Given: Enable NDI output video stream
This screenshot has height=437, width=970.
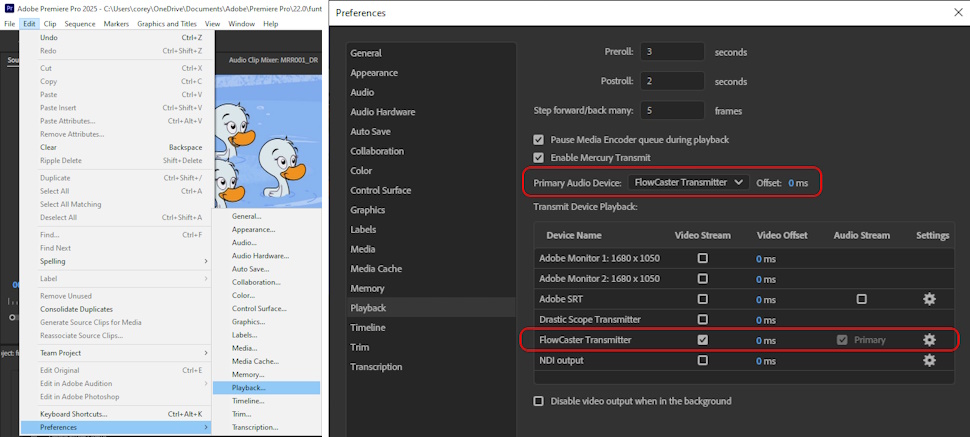Looking at the screenshot, I should coord(702,360).
